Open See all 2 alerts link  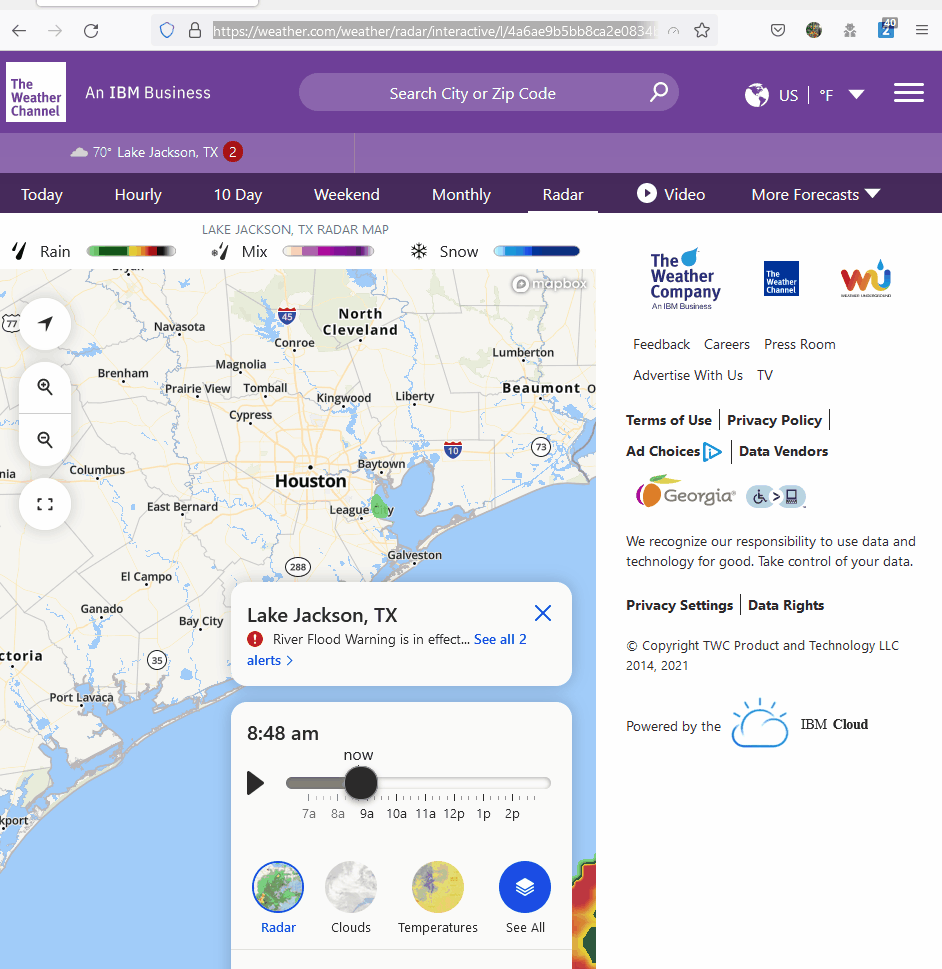point(500,640)
